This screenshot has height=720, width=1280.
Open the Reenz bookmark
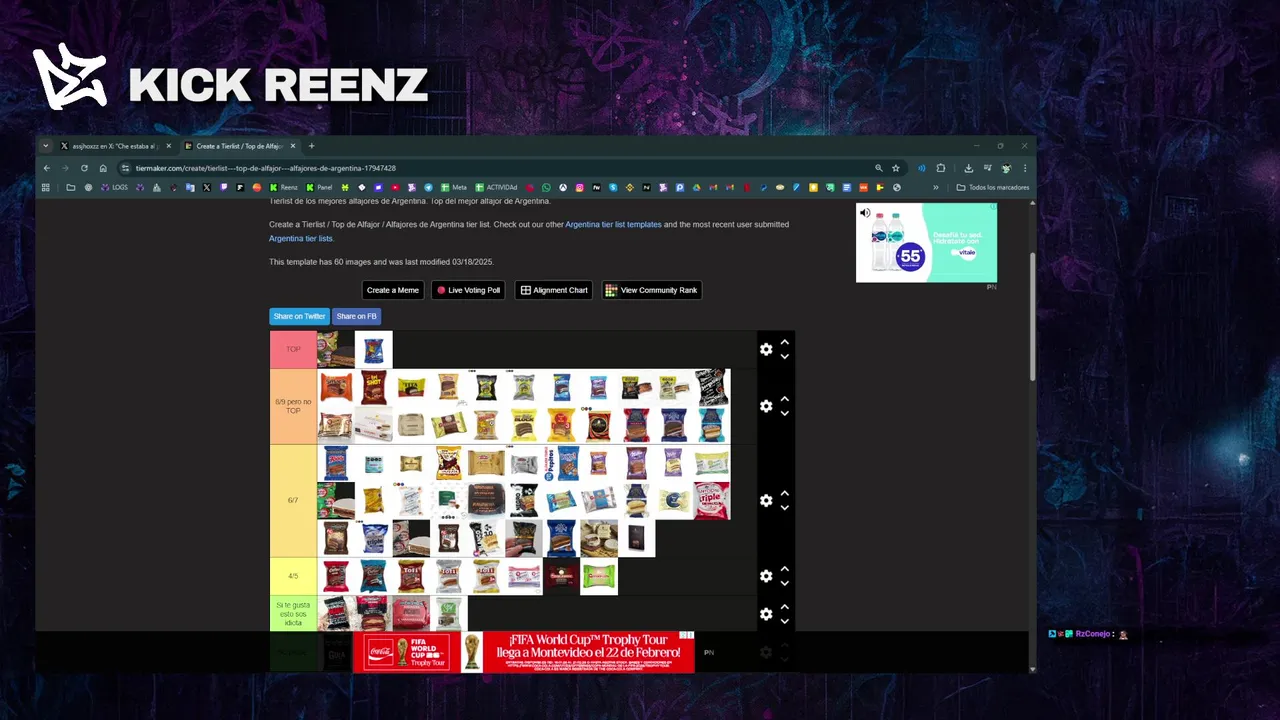283,187
